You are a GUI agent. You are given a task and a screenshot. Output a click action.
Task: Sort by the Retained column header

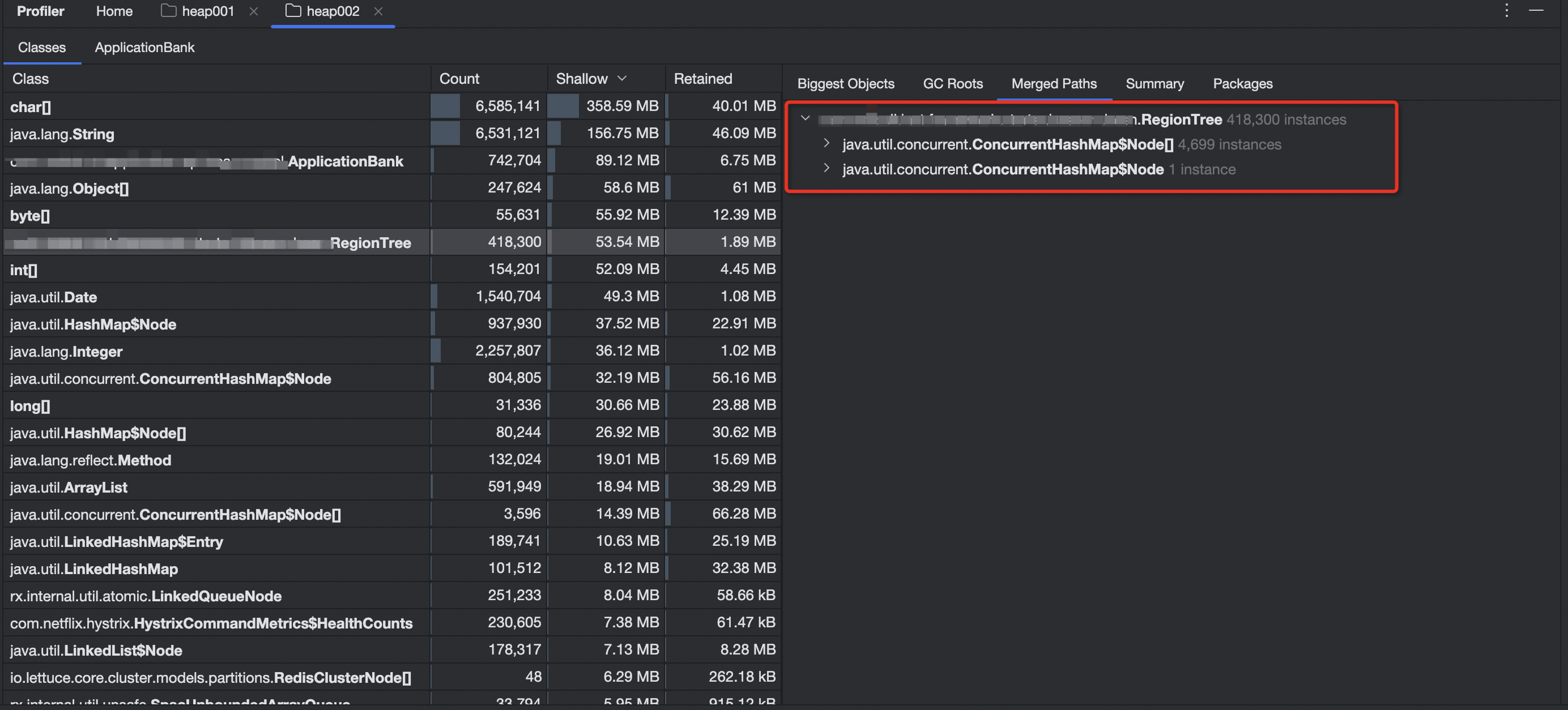(x=702, y=79)
